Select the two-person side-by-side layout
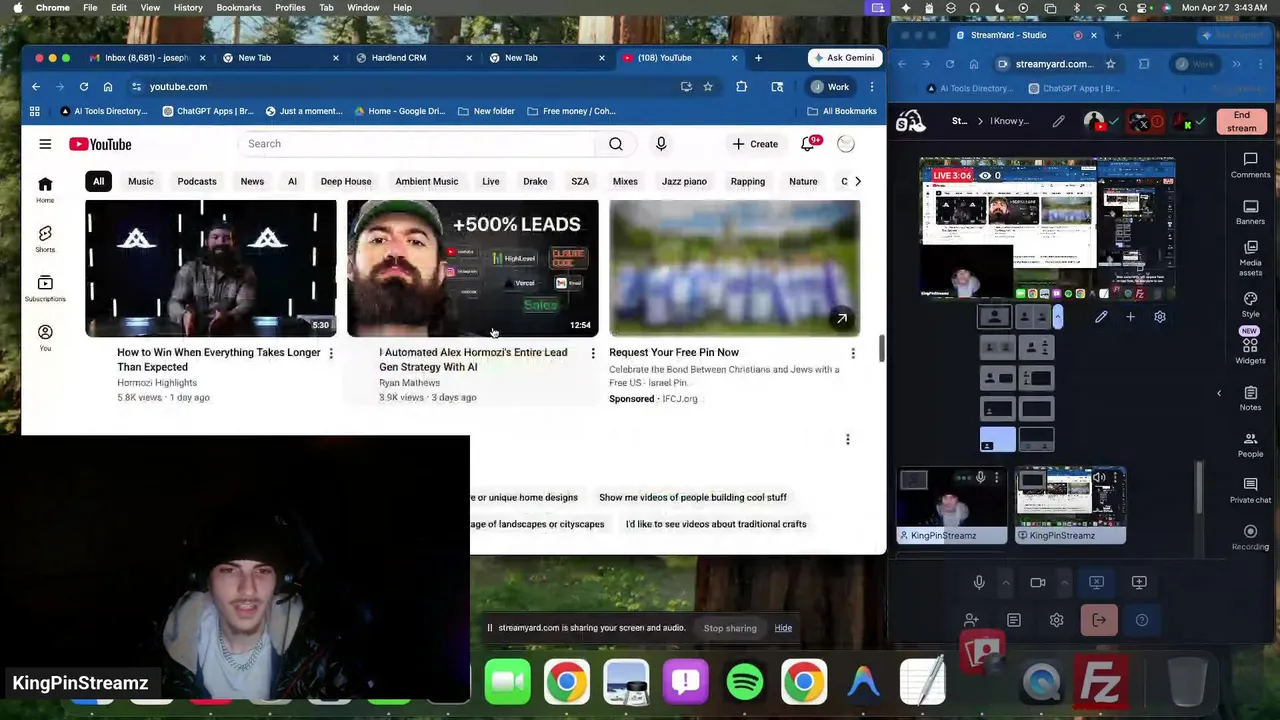This screenshot has height=720, width=1280. (1035, 317)
